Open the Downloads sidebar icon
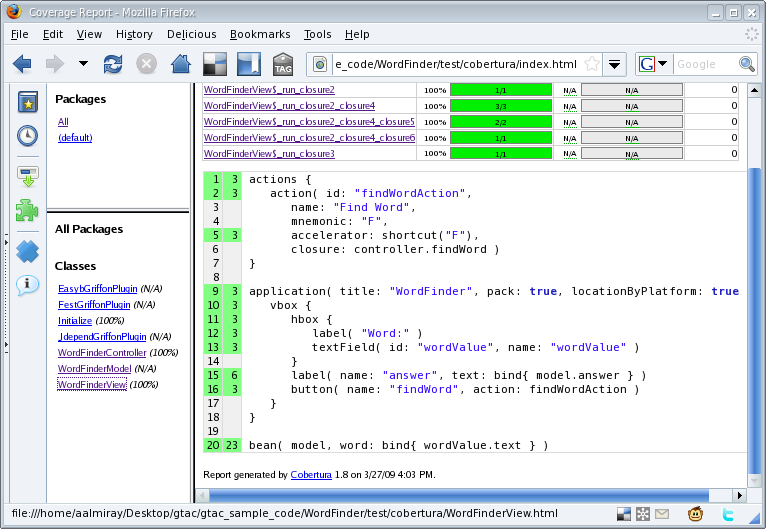The height and width of the screenshot is (529, 766). 27,177
